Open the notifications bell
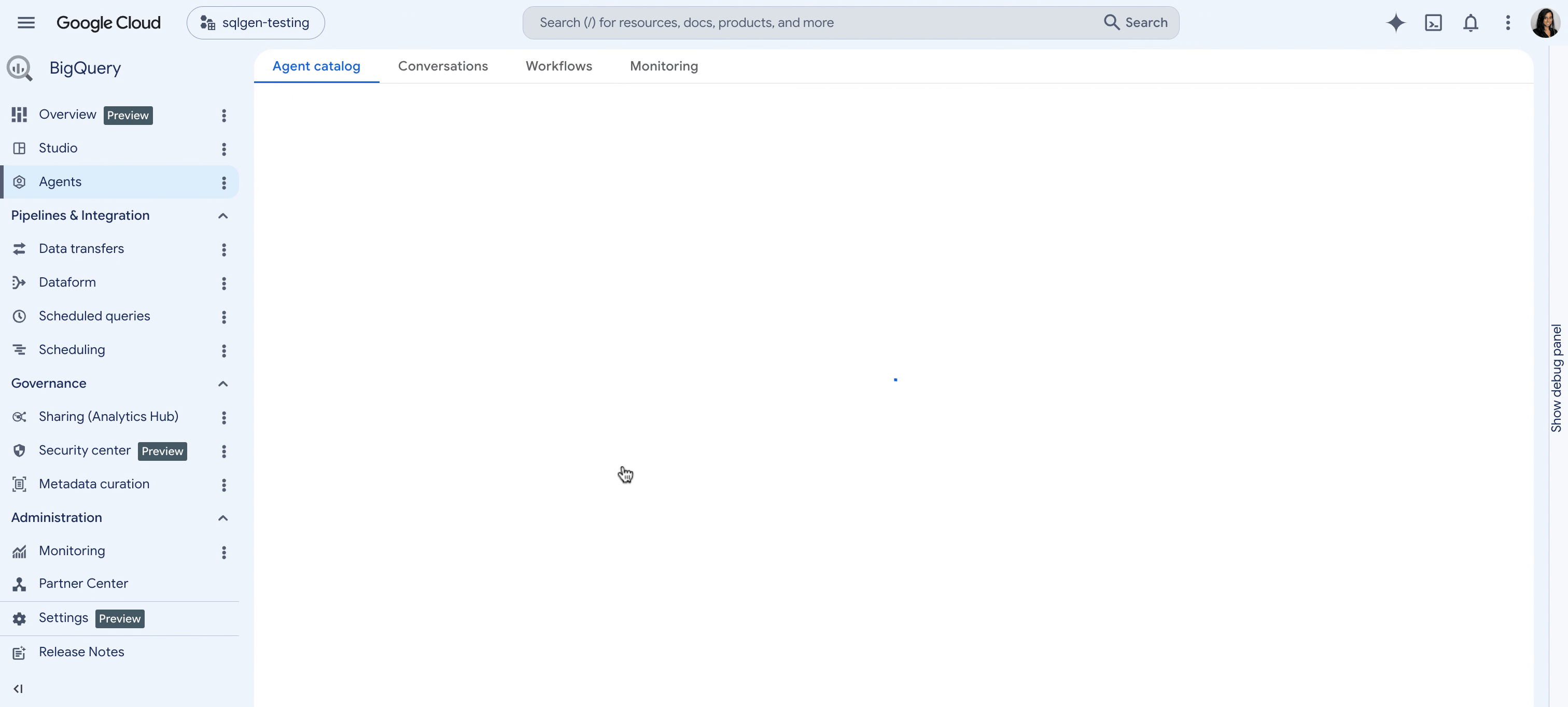This screenshot has height=707, width=1568. (1470, 22)
